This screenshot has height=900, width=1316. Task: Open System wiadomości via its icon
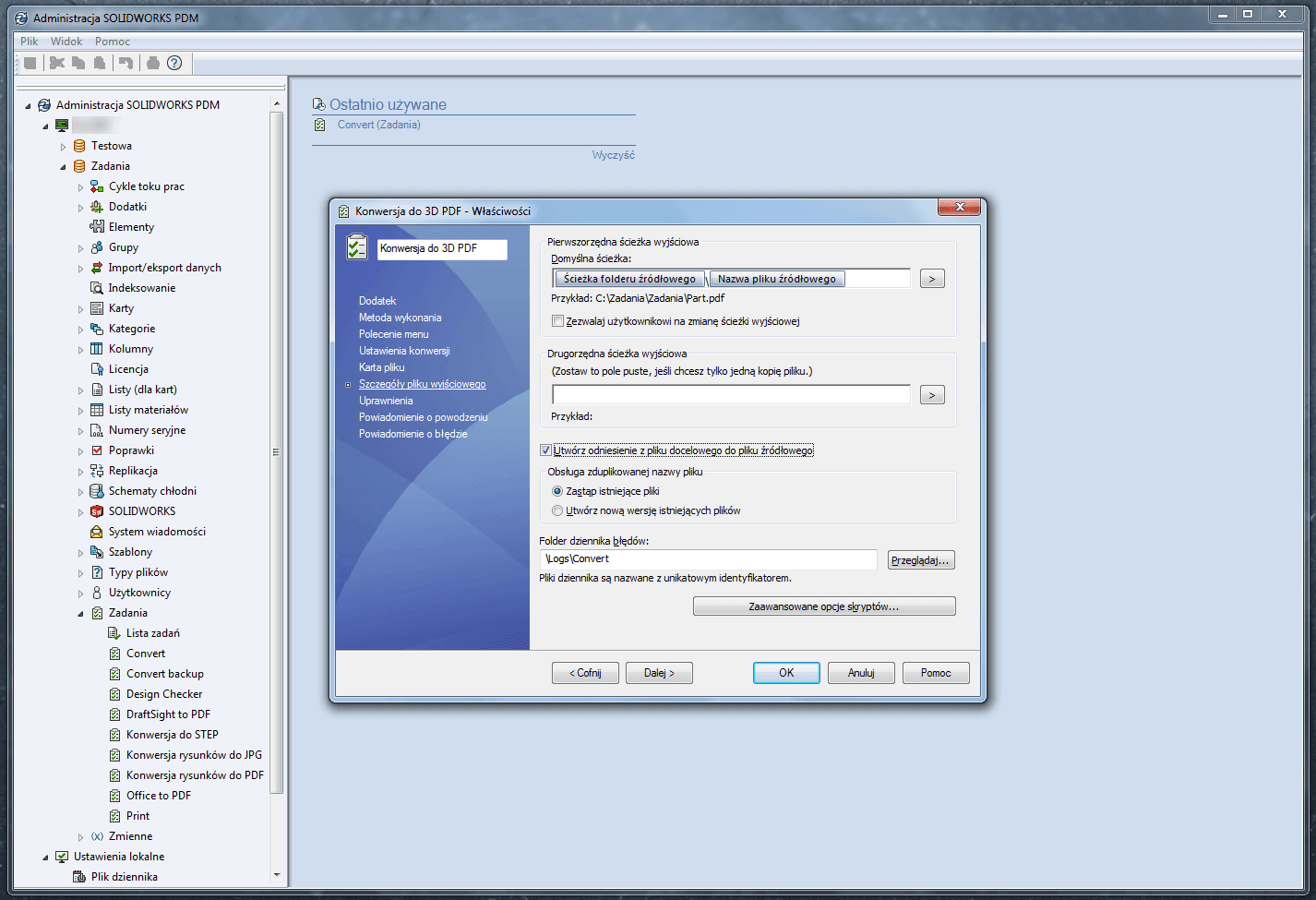[96, 531]
